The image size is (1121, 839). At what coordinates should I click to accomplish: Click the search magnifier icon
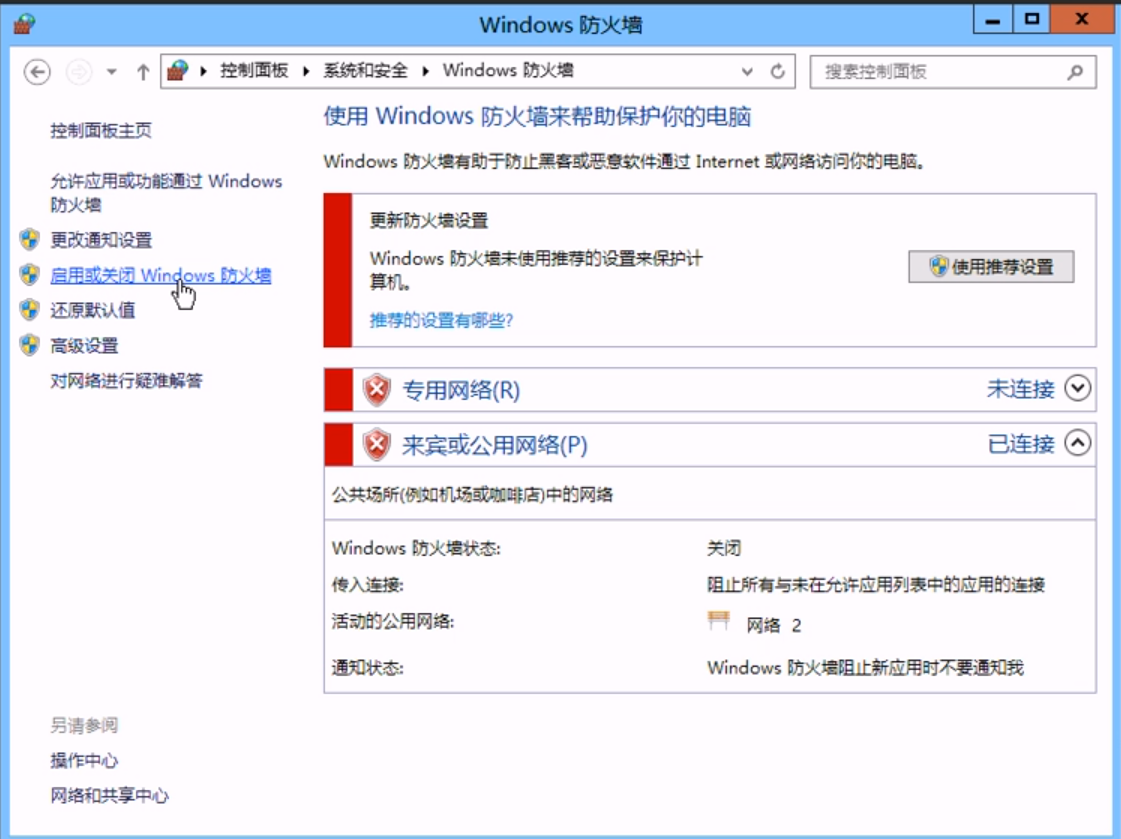click(1075, 71)
